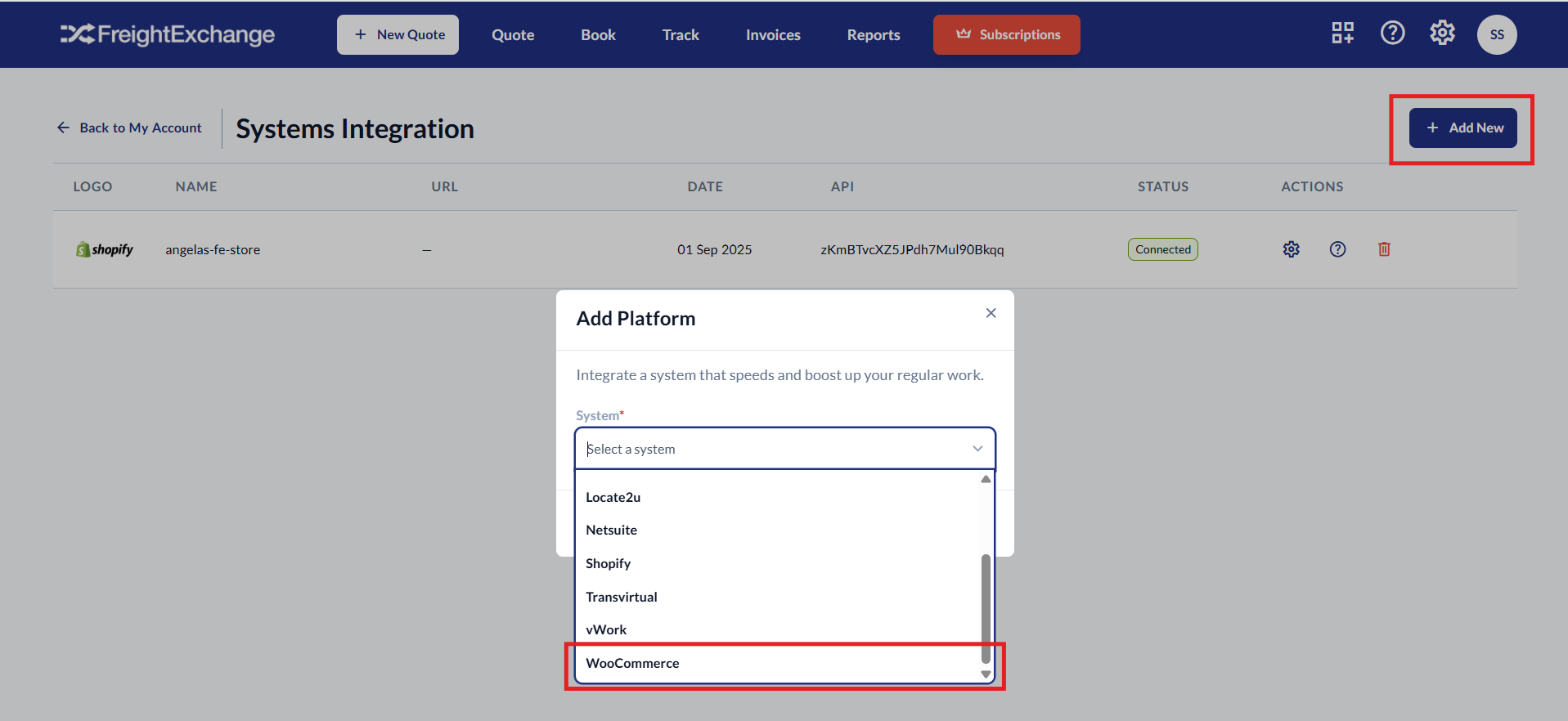Click the back arrow next to My Account
Screen dimensions: 1568x721
coord(63,128)
